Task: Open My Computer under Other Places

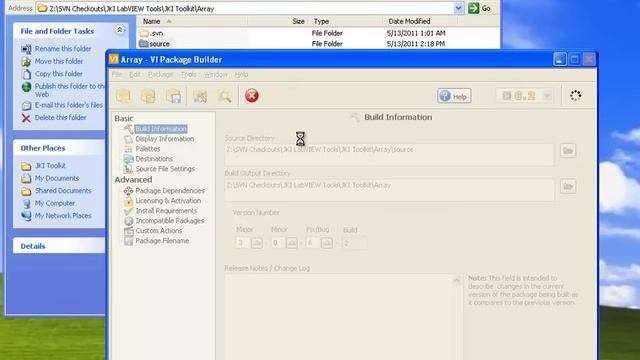Action: 55,203
